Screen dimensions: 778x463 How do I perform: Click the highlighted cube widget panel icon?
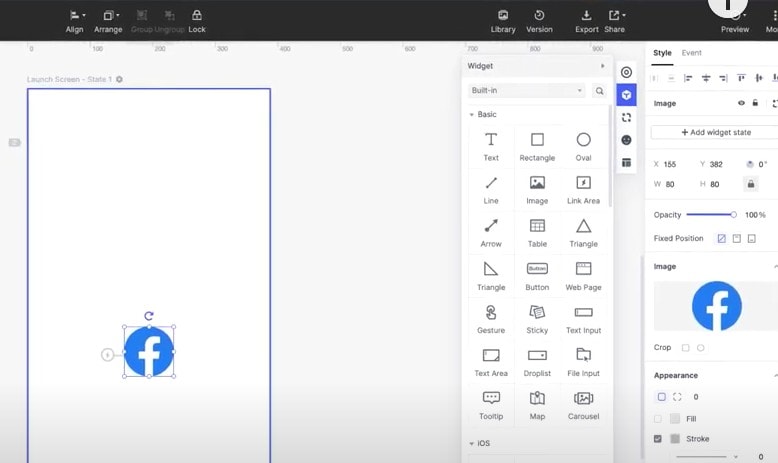pyautogui.click(x=626, y=95)
